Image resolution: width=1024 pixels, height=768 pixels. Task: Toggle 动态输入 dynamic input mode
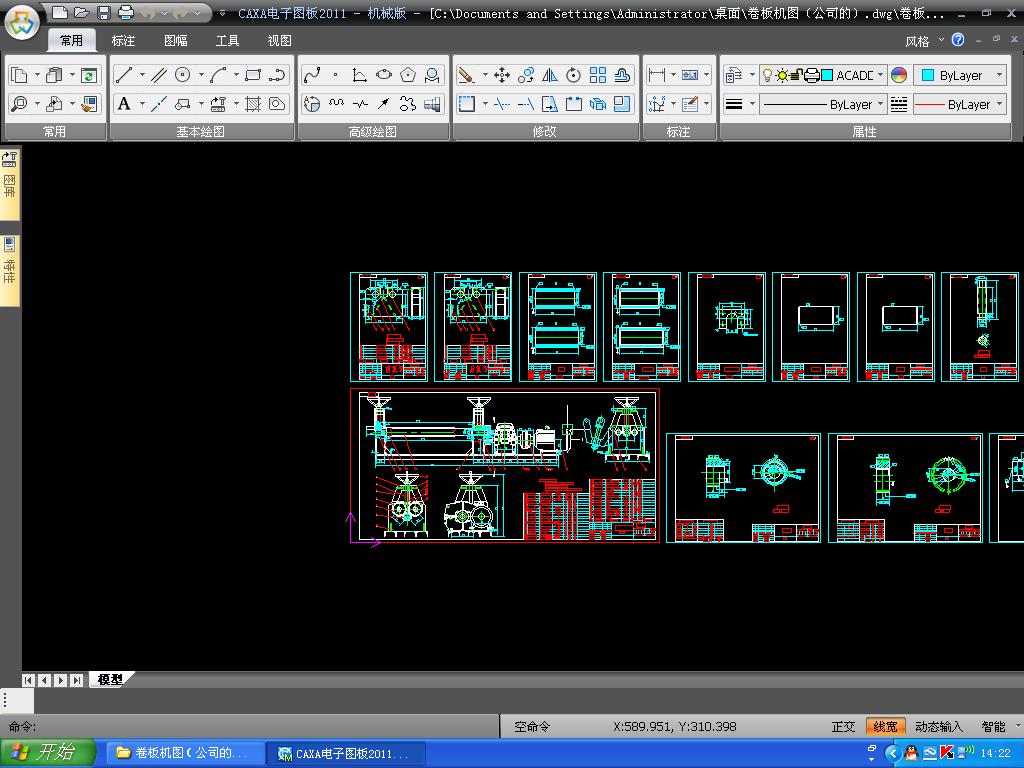pos(939,727)
